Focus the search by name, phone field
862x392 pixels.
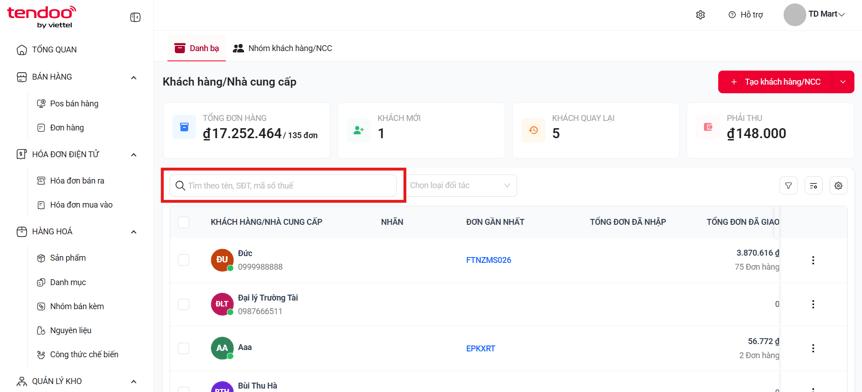[283, 186]
